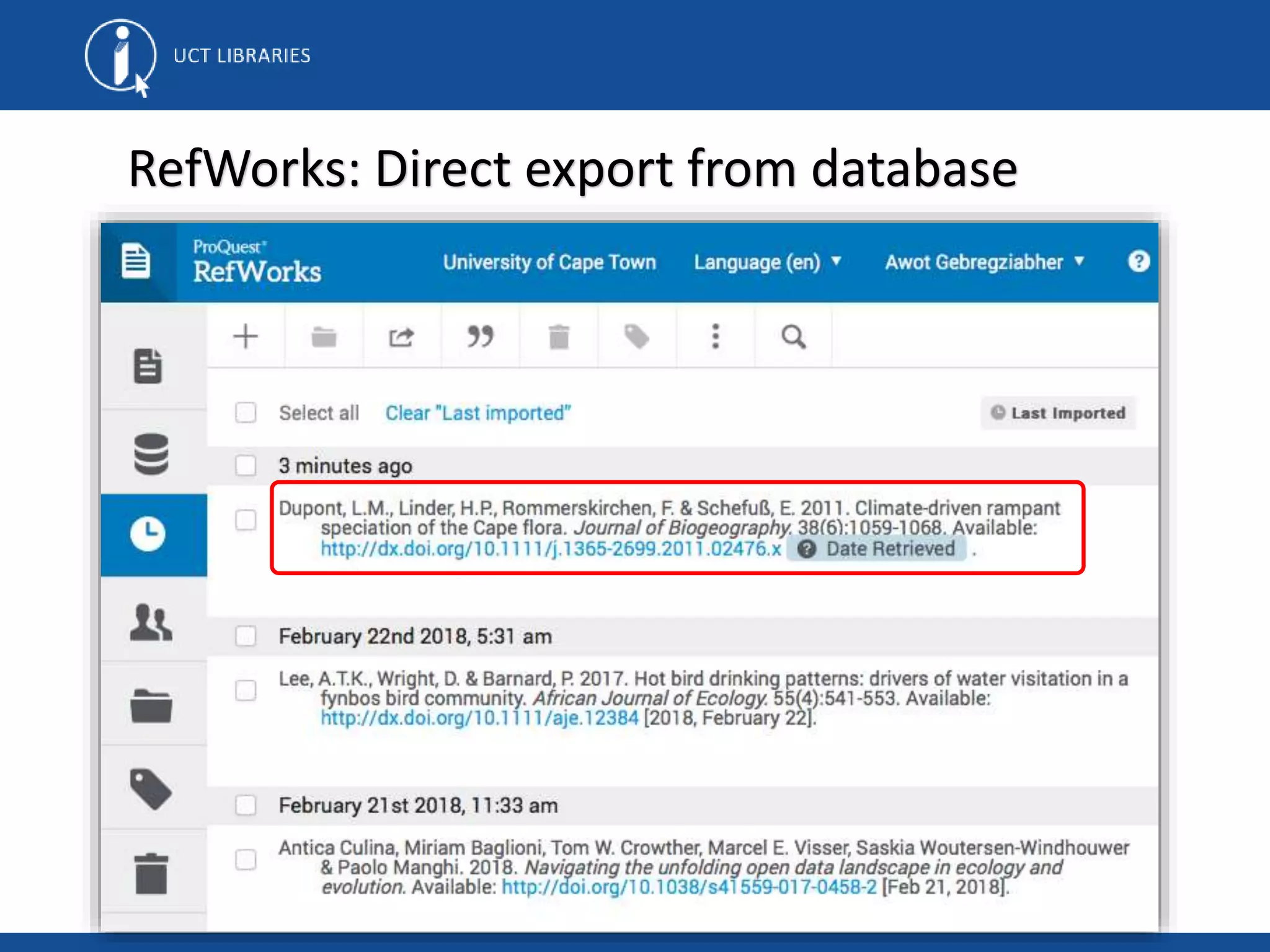Open the Language (en) dropdown
The image size is (1270, 952).
(768, 262)
